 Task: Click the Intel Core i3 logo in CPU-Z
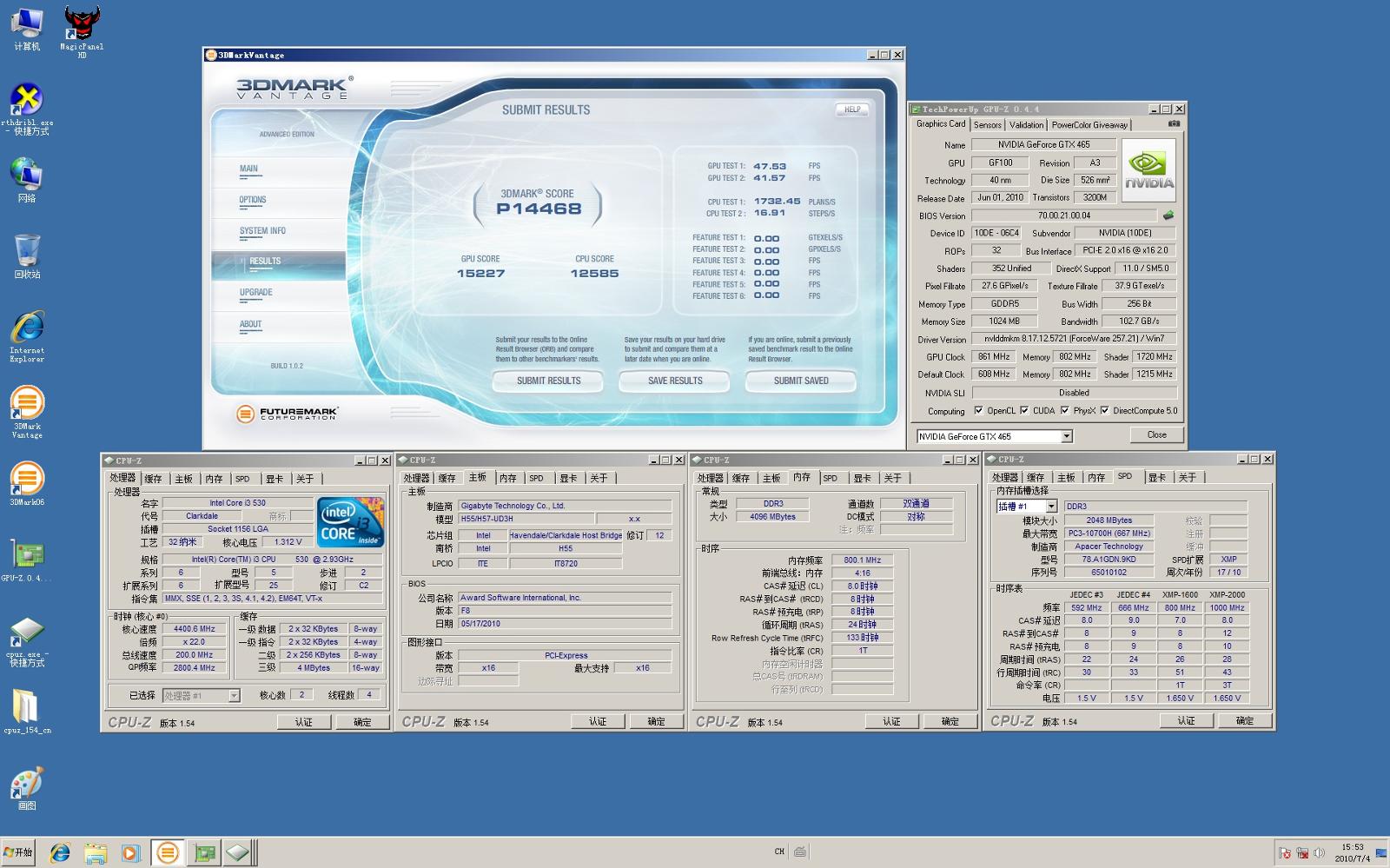(x=351, y=522)
